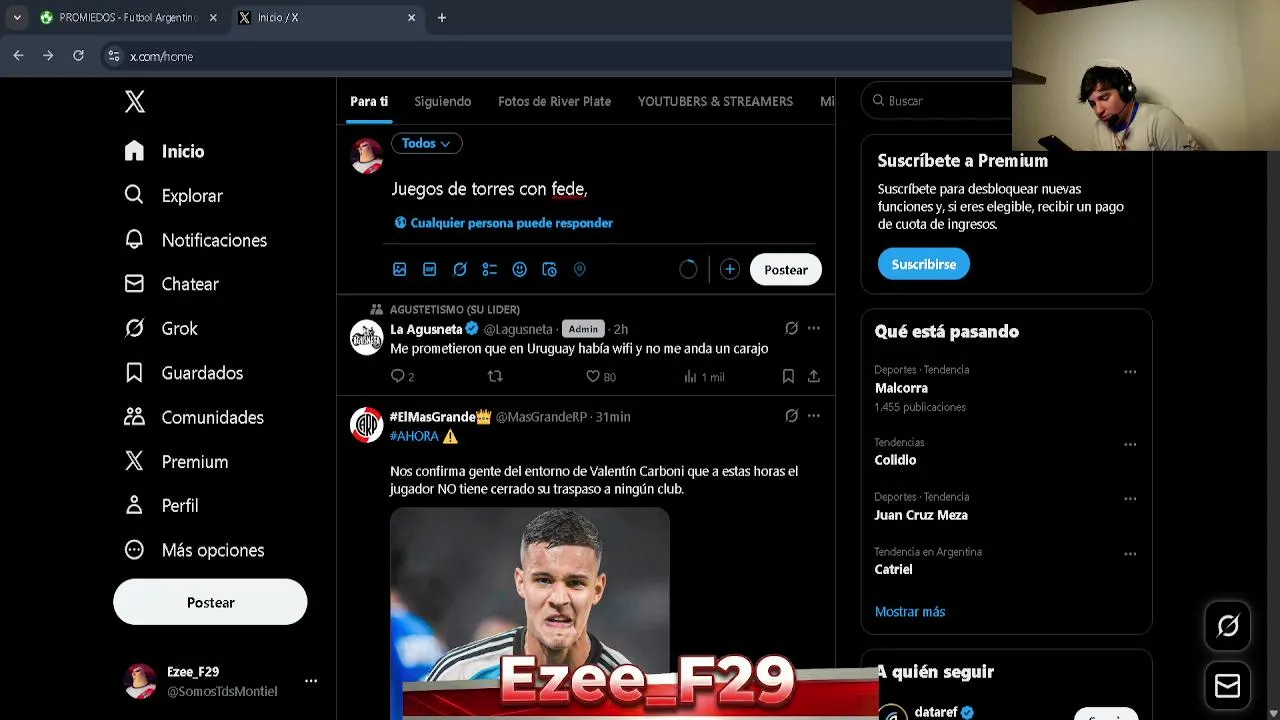The image size is (1280, 720).
Task: Schedule the post with calendar icon
Action: pos(549,269)
